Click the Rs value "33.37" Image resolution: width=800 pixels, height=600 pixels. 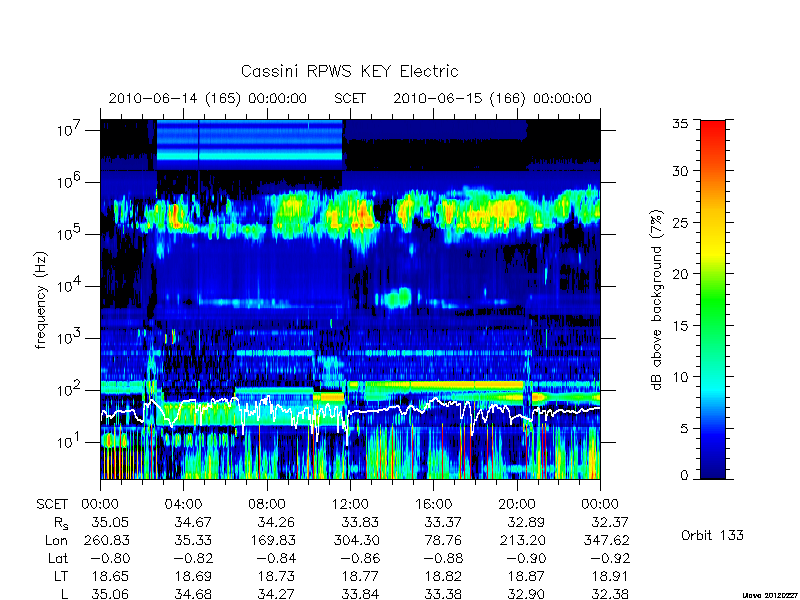click(442, 522)
